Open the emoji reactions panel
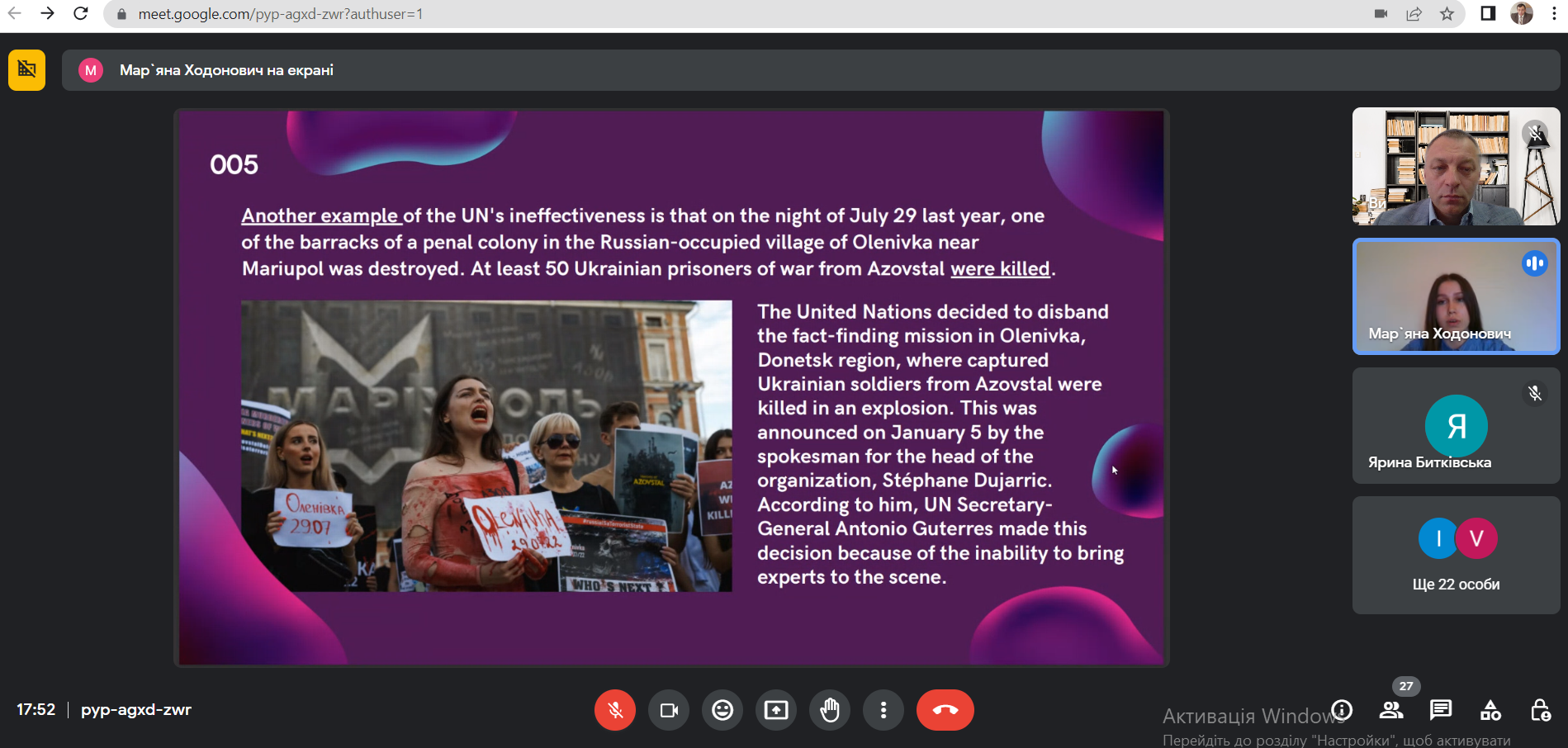Screen dimensions: 1568x748 point(722,710)
